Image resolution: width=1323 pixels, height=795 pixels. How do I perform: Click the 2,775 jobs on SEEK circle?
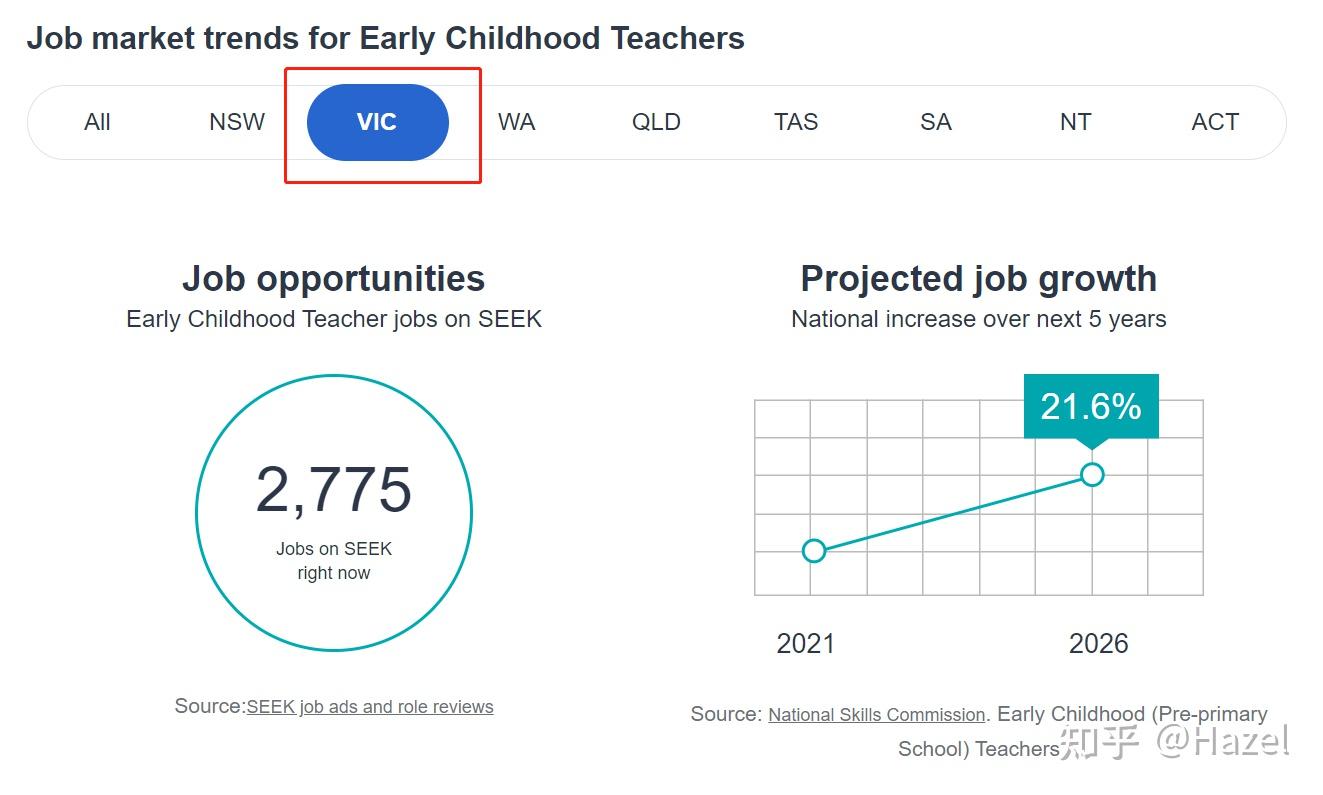coord(334,513)
